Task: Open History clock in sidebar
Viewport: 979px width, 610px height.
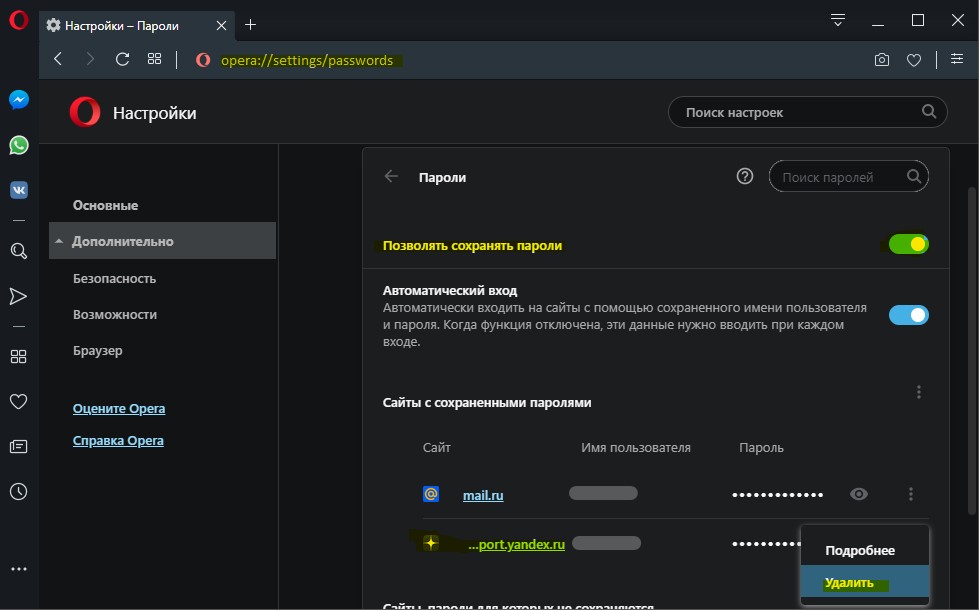Action: 19,491
